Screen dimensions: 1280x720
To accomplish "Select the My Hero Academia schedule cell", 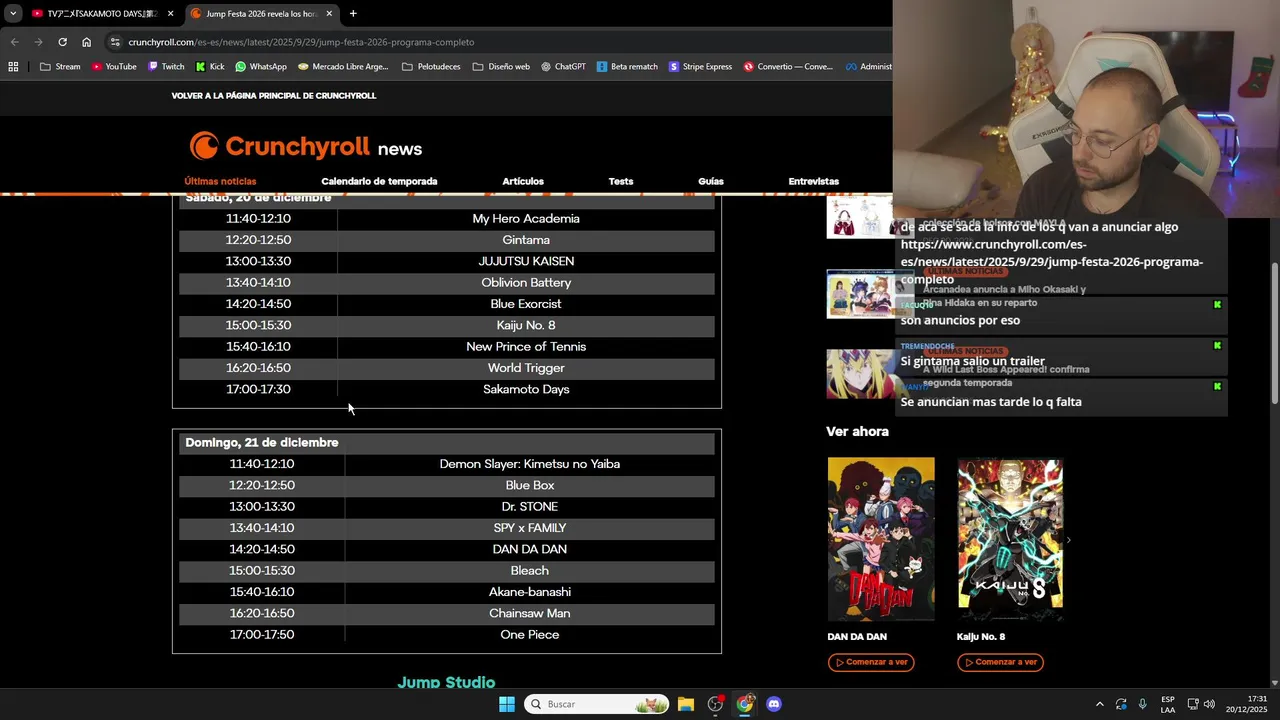I will pyautogui.click(x=526, y=219).
